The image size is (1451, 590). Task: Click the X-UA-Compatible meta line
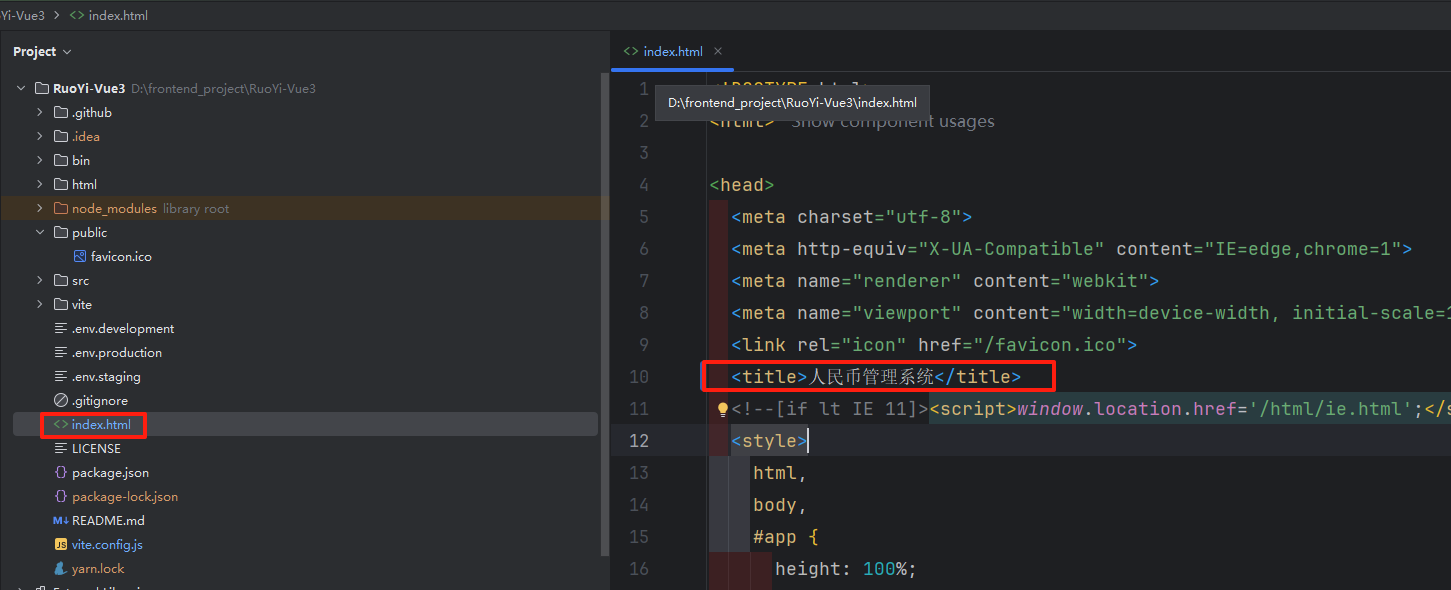(x=1071, y=249)
